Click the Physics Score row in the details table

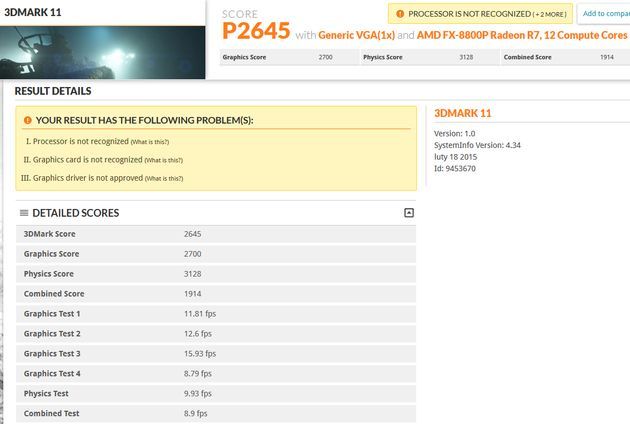pos(216,274)
